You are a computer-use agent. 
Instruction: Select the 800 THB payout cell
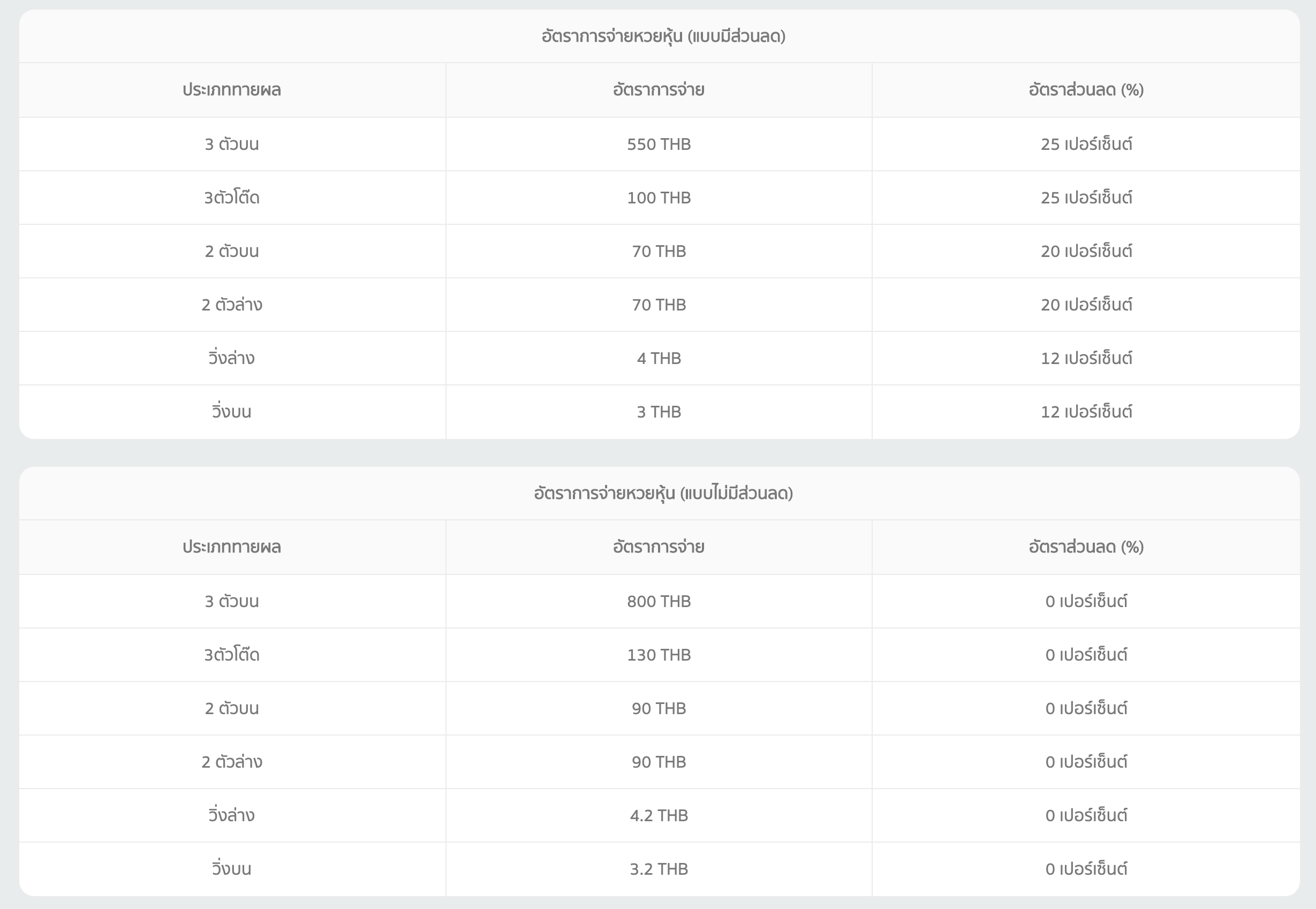coord(659,601)
